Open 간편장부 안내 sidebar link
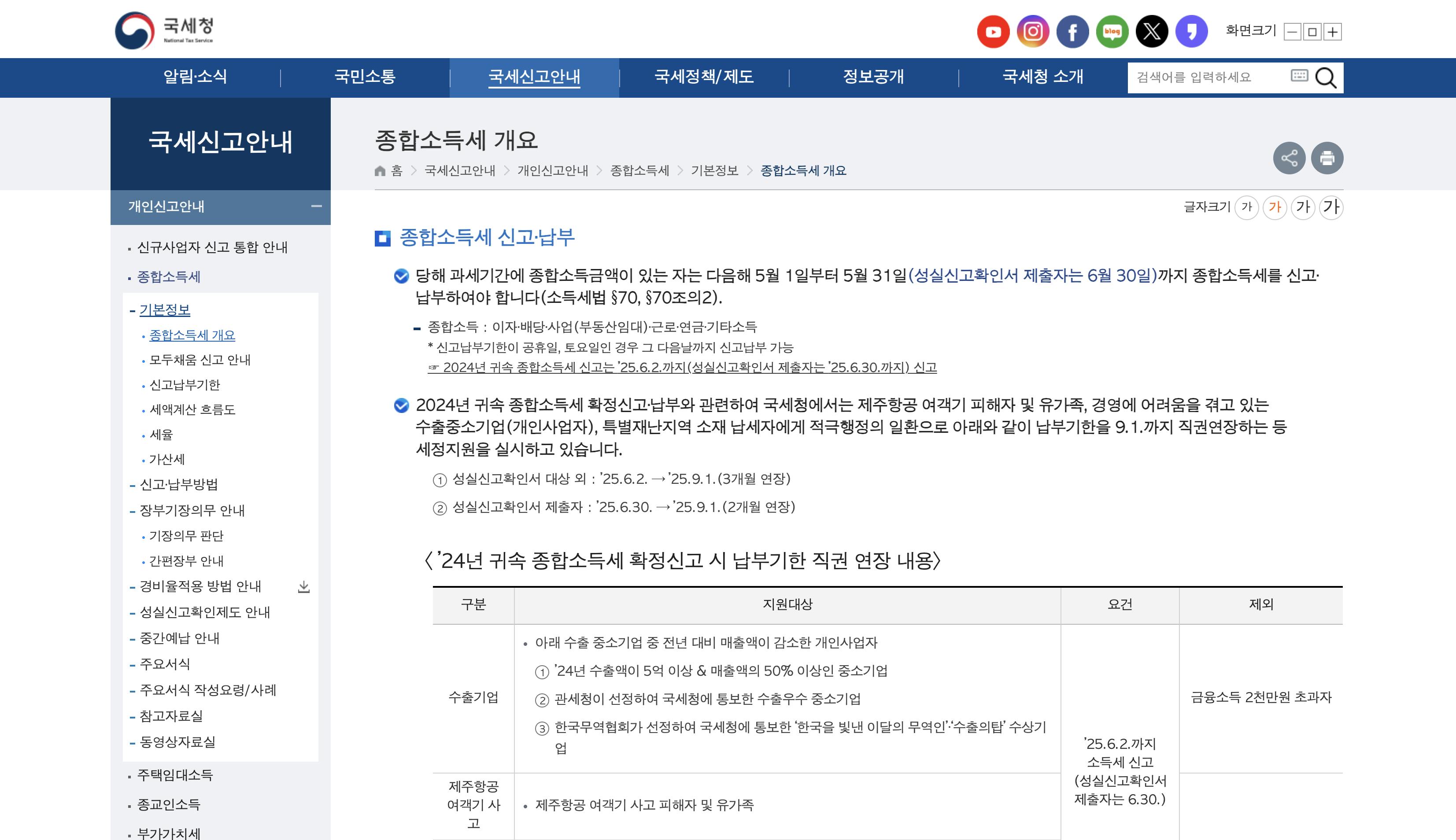Viewport: 1456px width, 840px height. 186,561
